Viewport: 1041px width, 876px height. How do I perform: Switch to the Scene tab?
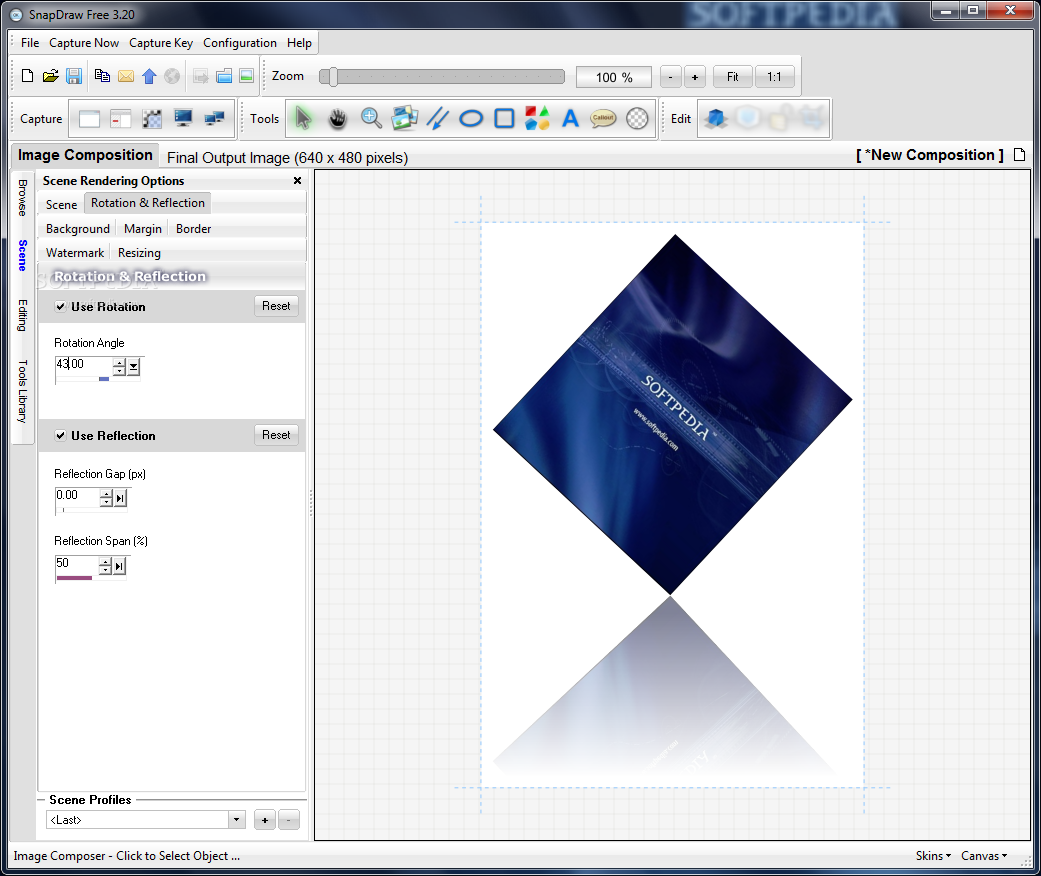(x=61, y=205)
